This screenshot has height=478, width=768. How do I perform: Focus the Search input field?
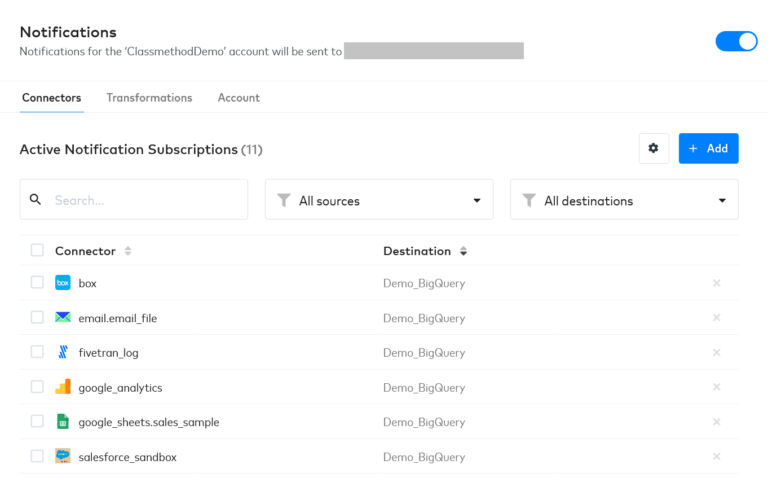[145, 200]
